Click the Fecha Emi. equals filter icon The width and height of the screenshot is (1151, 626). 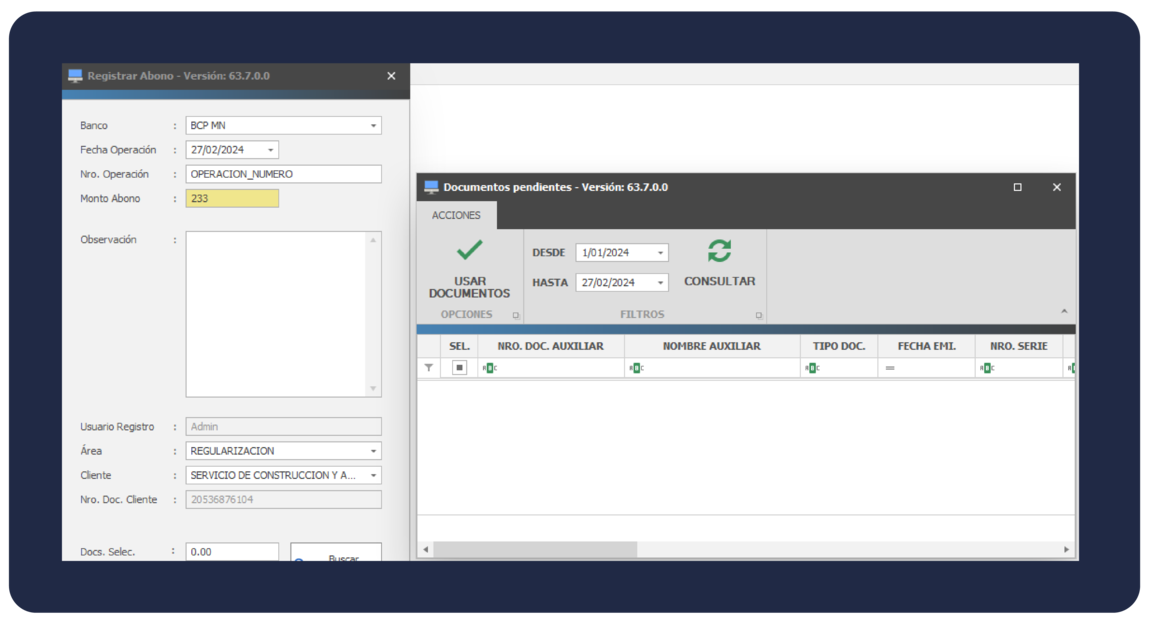point(889,368)
